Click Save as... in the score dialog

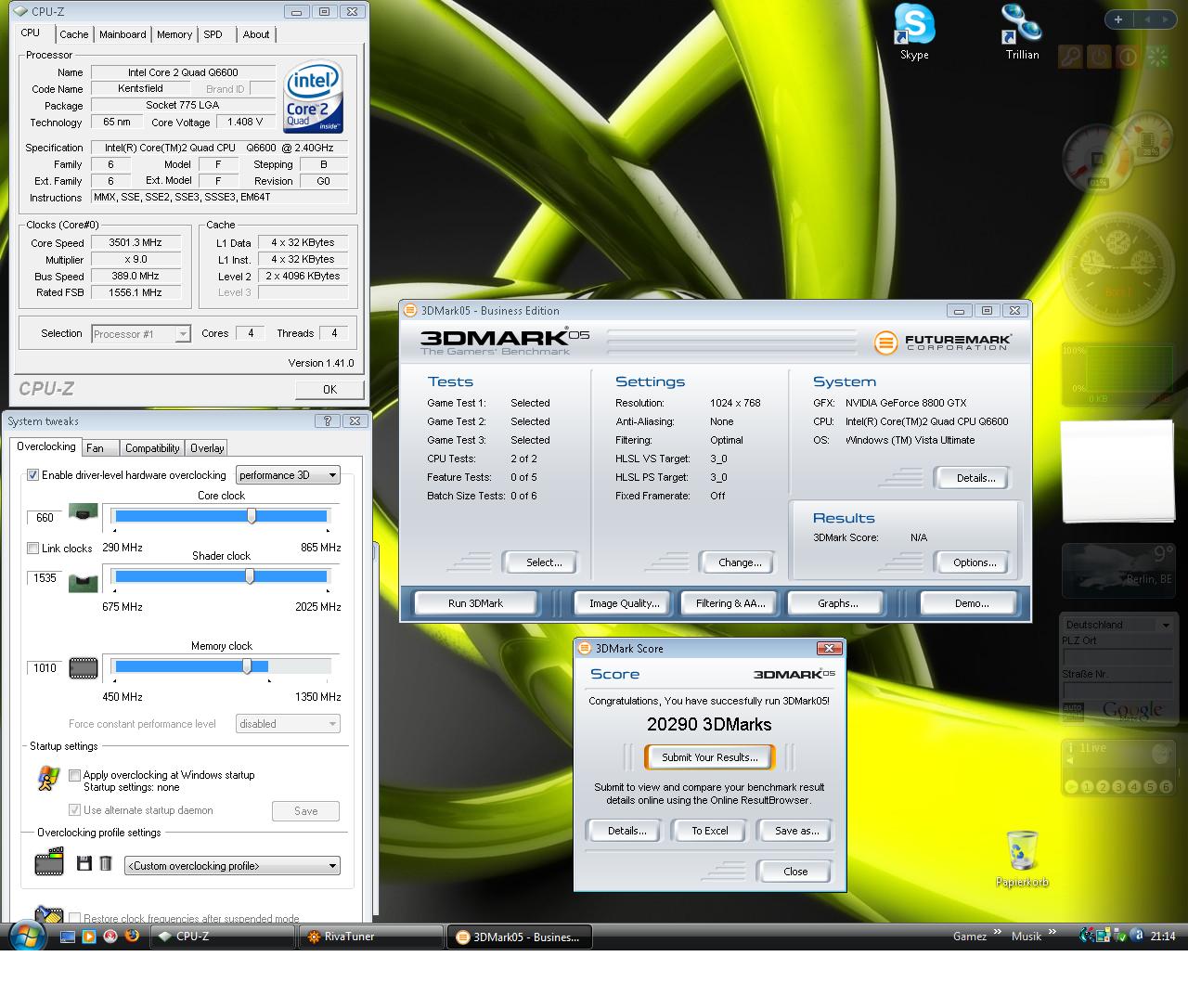[x=796, y=831]
